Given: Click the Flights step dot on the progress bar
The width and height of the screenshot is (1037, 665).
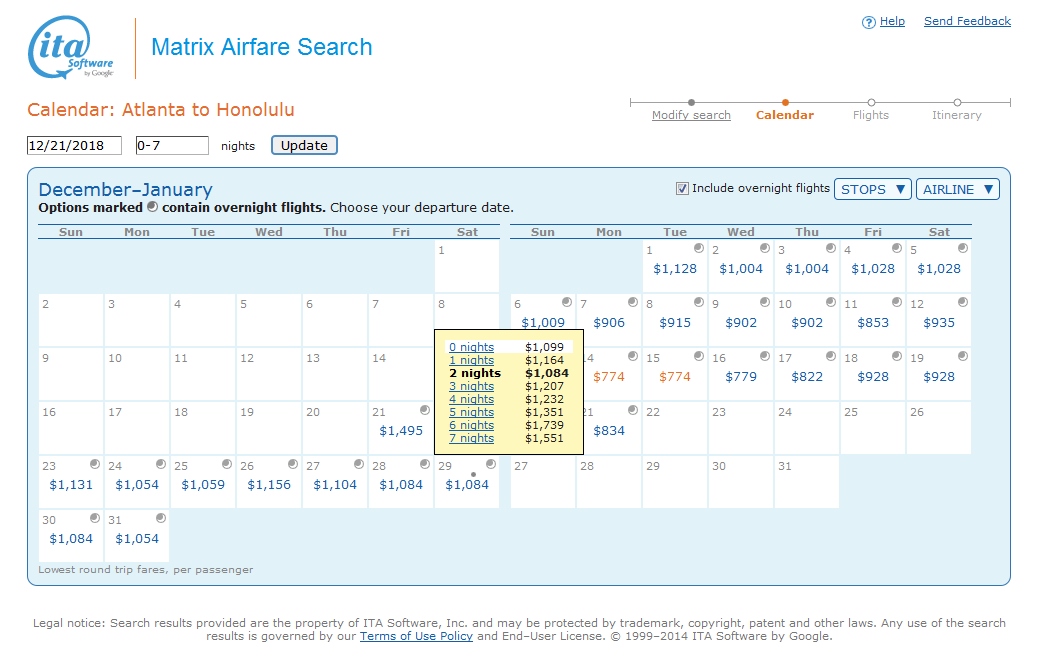Looking at the screenshot, I should (870, 101).
